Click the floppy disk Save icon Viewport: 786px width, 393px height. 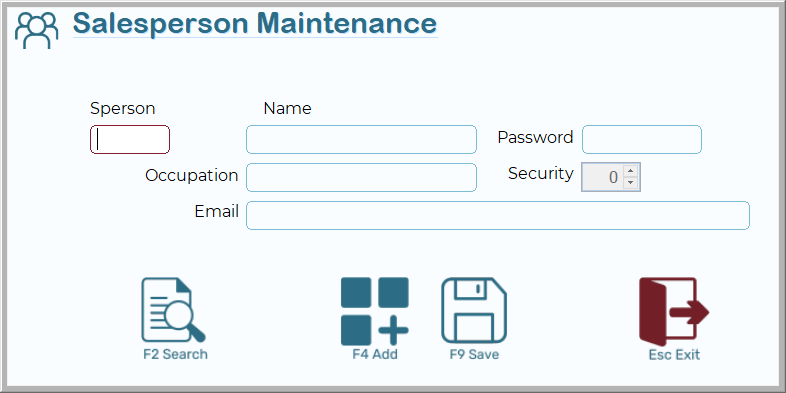point(474,310)
